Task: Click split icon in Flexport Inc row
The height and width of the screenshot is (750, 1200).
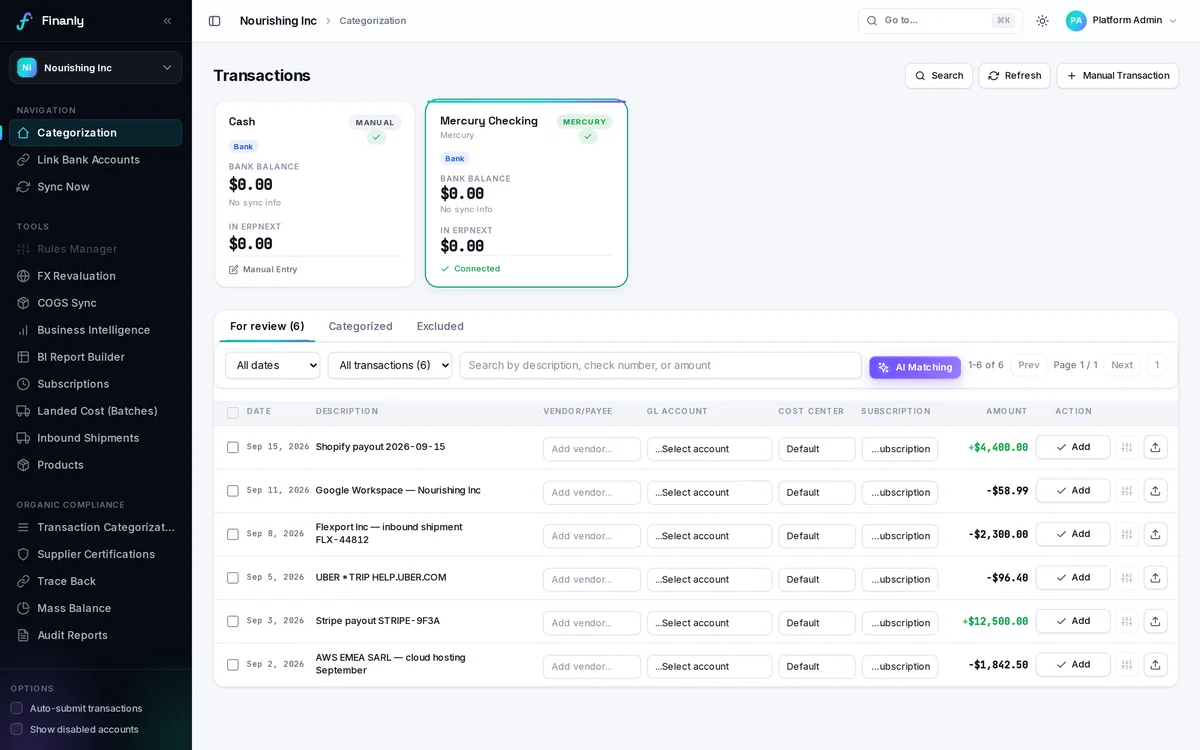Action: coord(1127,534)
